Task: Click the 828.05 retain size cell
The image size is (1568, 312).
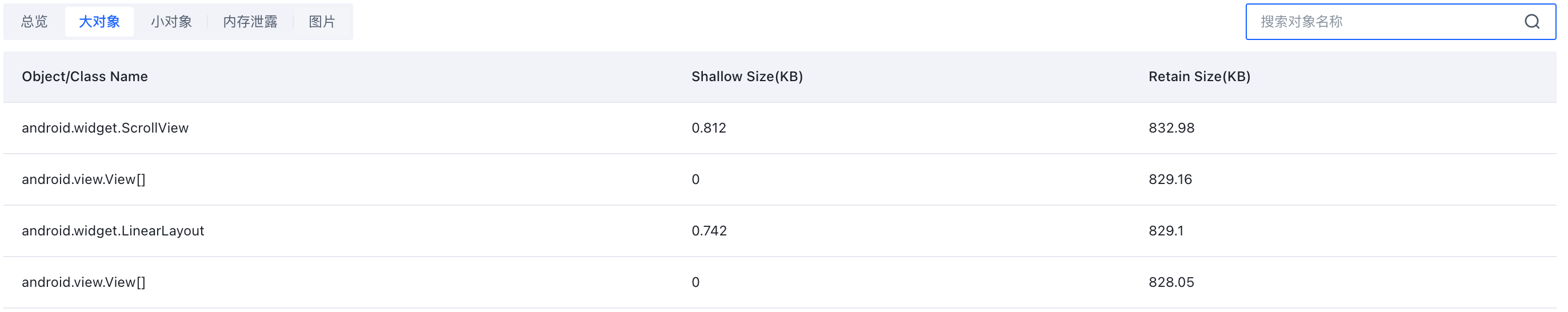Action: pos(1171,282)
